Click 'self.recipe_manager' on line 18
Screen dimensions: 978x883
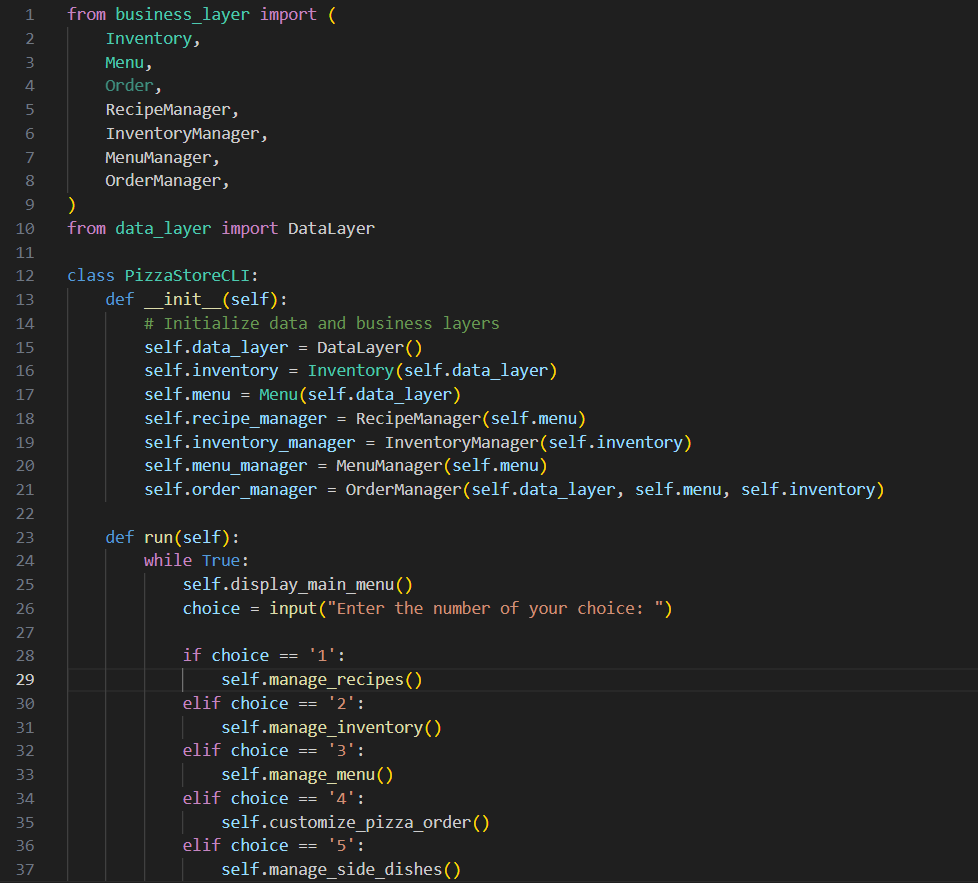pyautogui.click(x=235, y=418)
